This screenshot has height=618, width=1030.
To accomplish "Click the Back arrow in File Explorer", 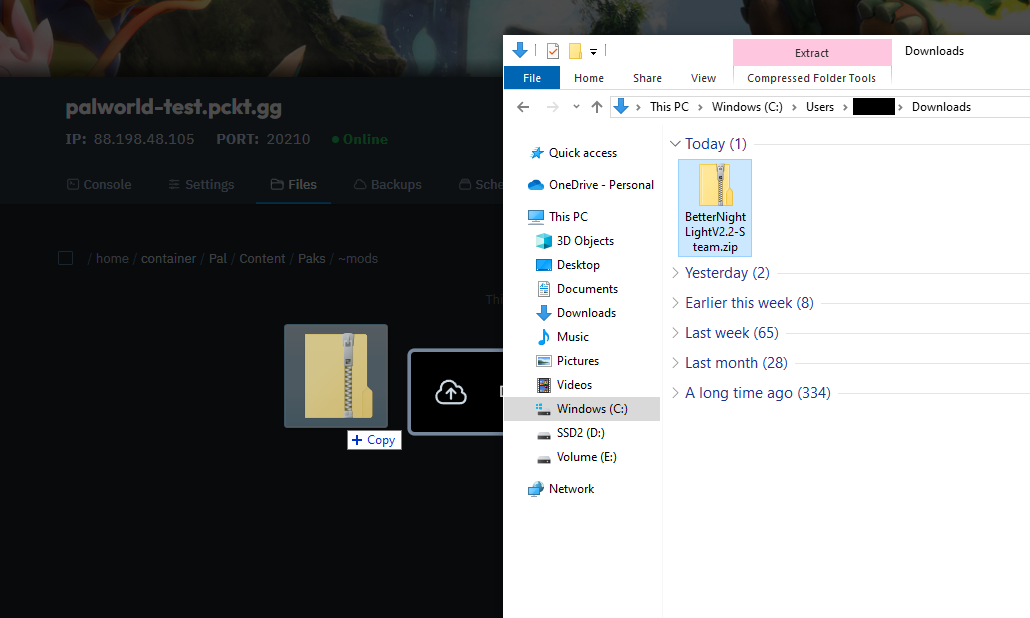I will pos(523,107).
